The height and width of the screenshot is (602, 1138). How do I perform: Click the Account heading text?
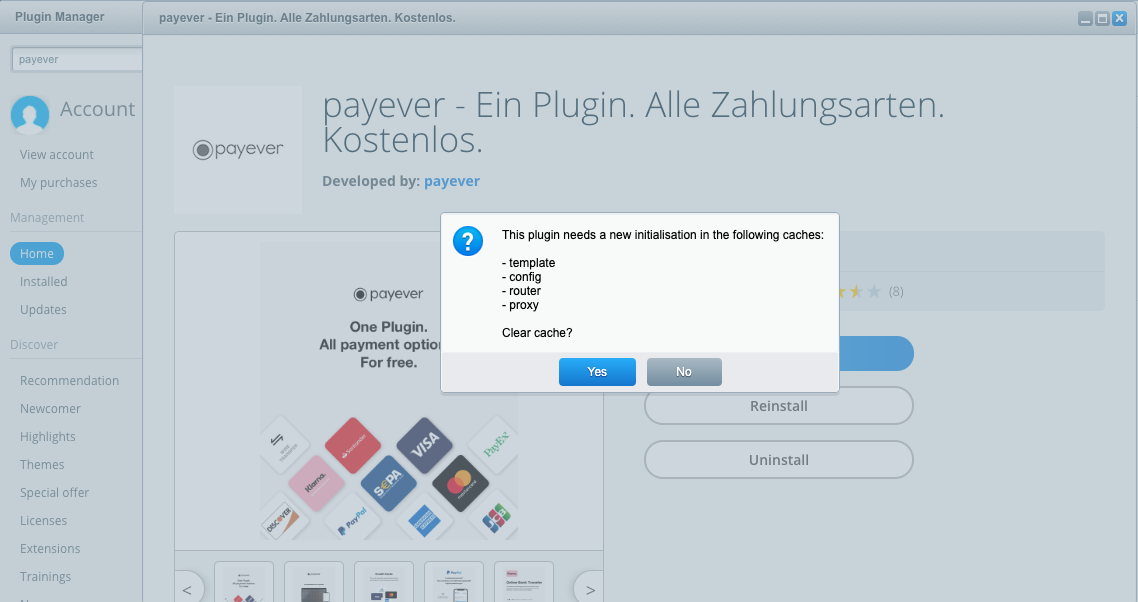pyautogui.click(x=97, y=109)
